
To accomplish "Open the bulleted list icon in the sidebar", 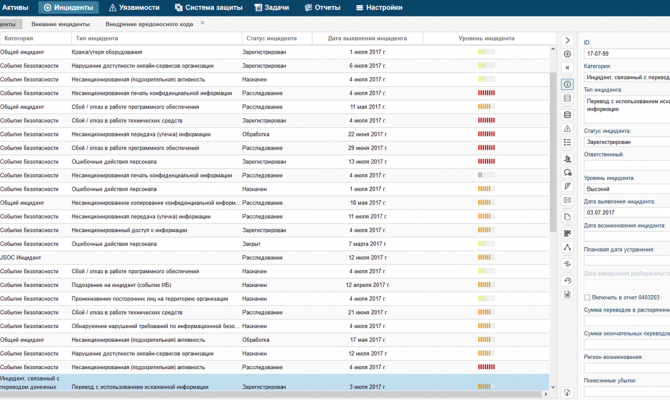I will [567, 142].
